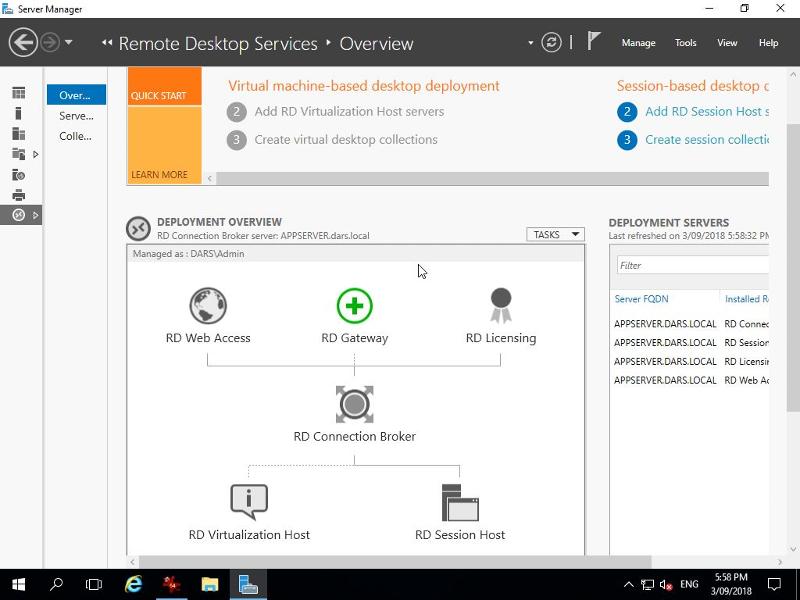Viewport: 800px width, 600px height.
Task: Select the RD Connection Broker server row
Action: tap(691, 324)
